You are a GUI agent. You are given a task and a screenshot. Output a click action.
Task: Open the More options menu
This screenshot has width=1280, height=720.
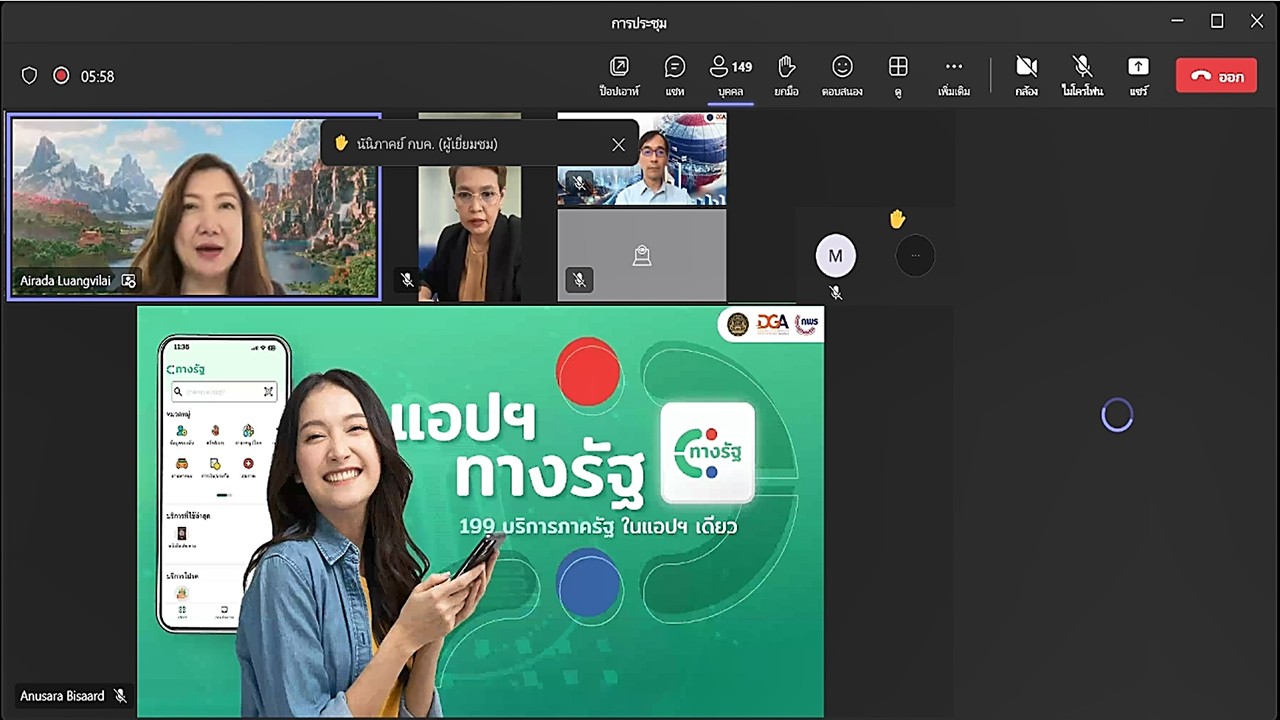click(x=954, y=76)
